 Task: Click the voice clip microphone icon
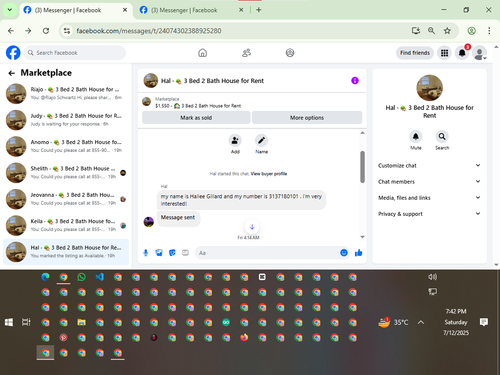(x=146, y=253)
